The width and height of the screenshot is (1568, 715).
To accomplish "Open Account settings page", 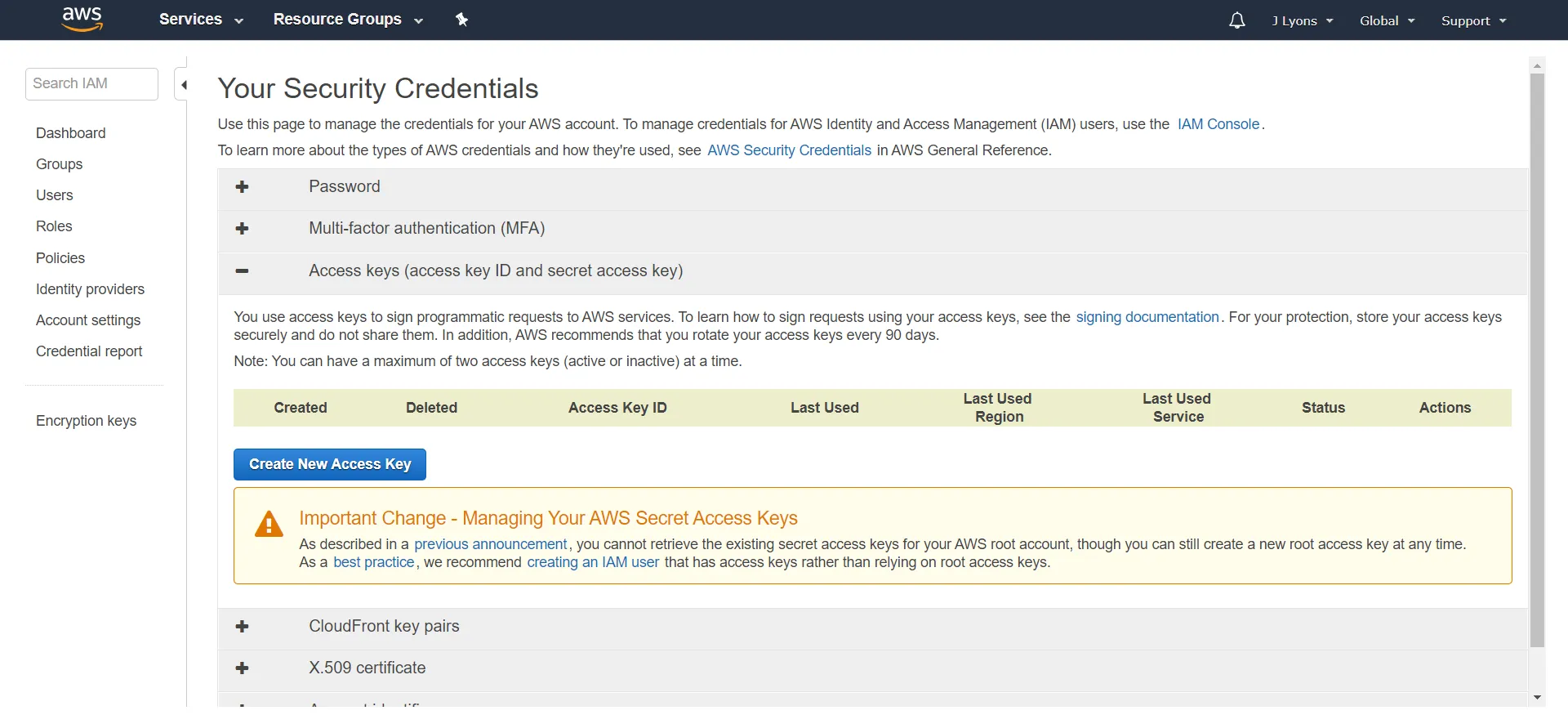I will pos(88,320).
